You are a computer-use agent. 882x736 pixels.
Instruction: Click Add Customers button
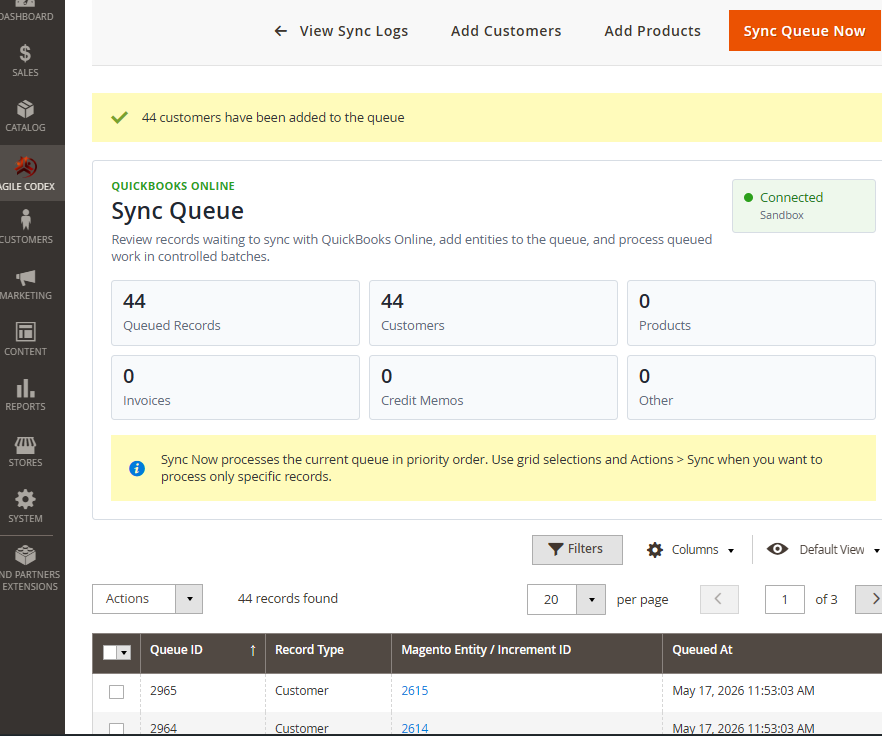506,31
